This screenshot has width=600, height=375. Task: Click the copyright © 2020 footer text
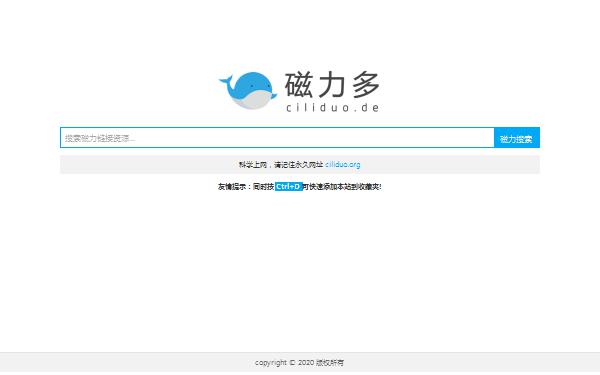click(x=300, y=362)
